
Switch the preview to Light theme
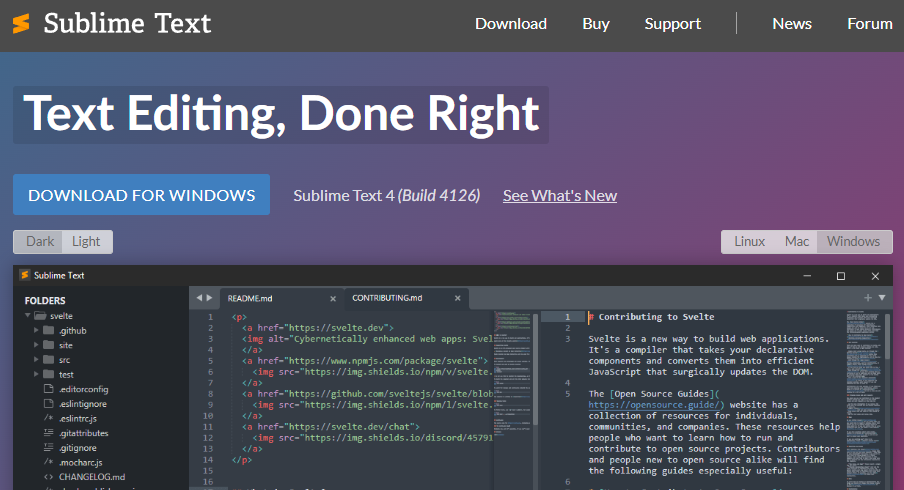(x=86, y=242)
